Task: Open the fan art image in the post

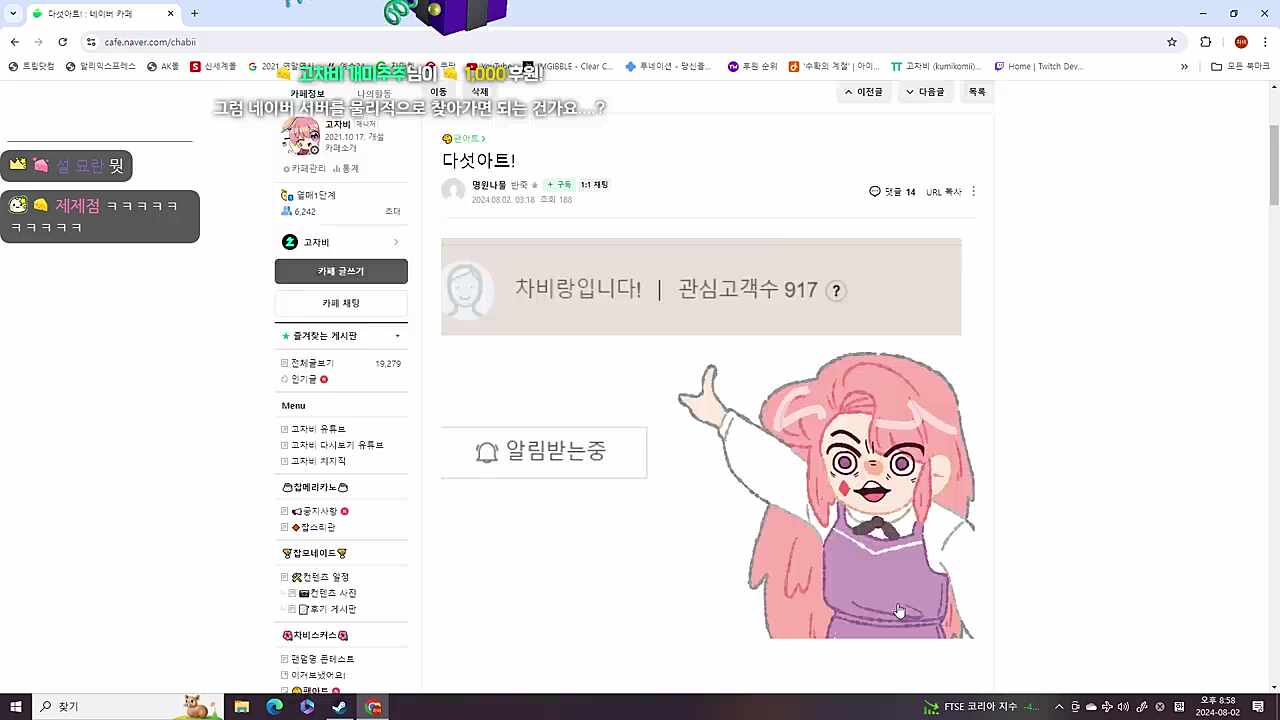Action: point(707,438)
